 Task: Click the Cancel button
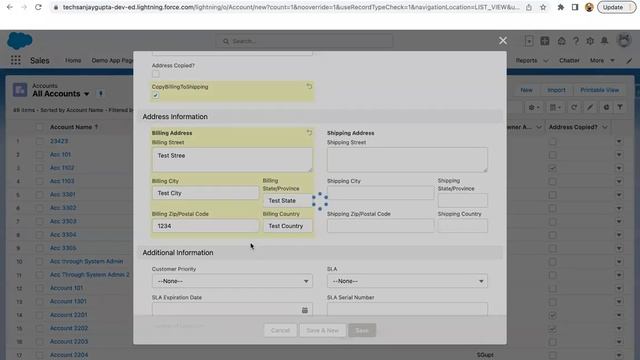click(x=280, y=330)
